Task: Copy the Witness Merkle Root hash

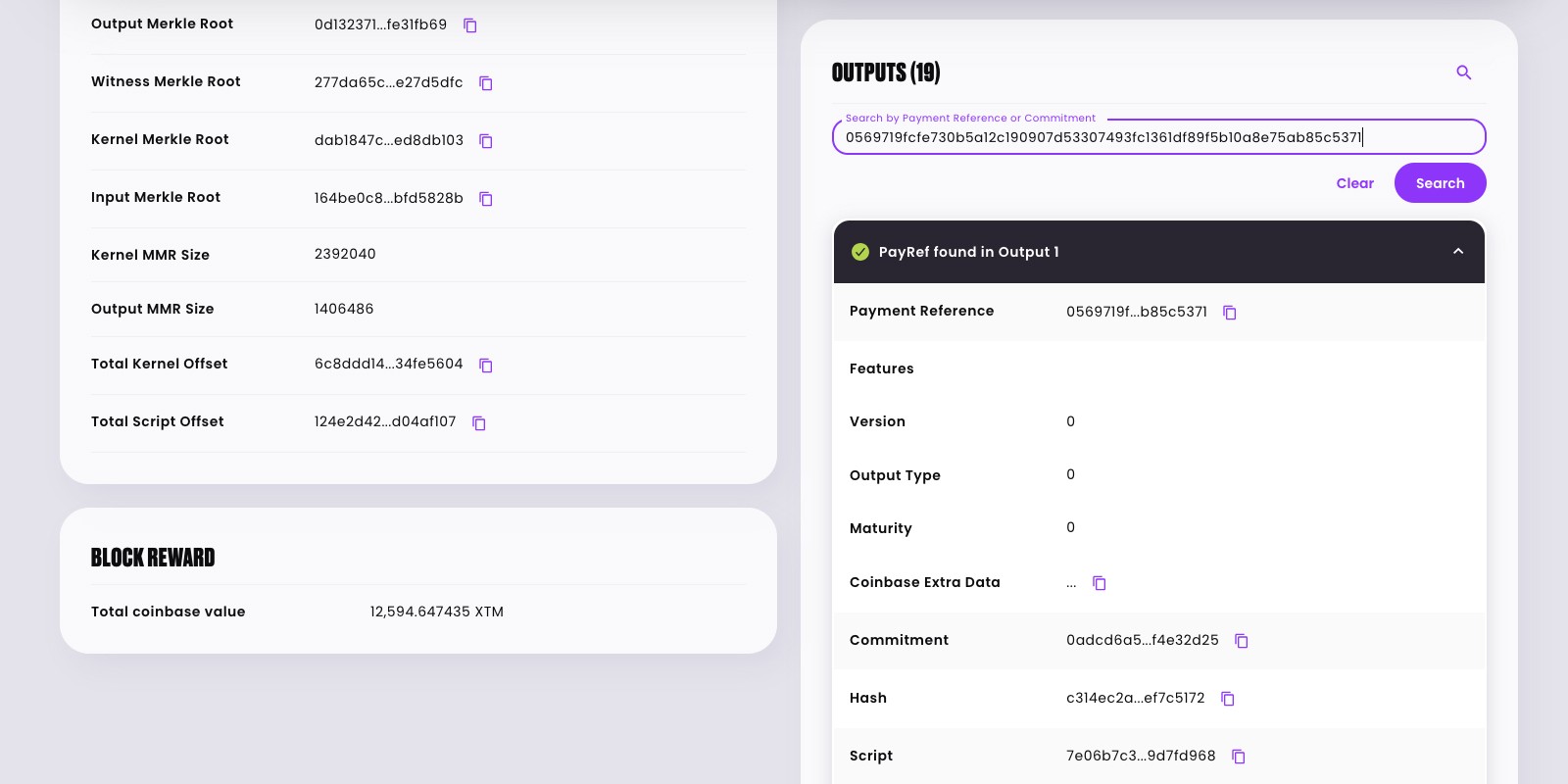Action: pos(486,83)
